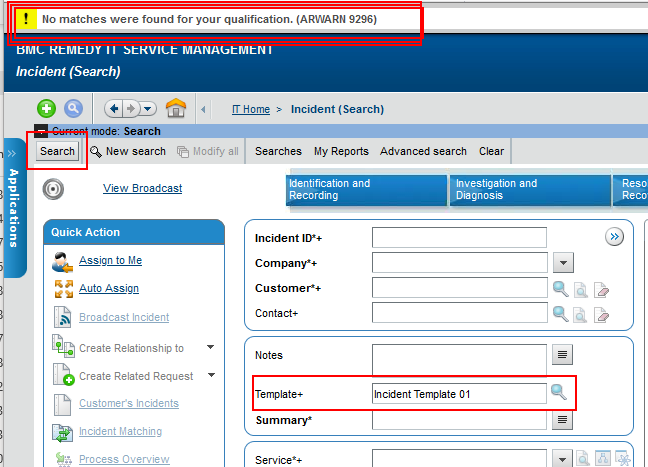Viewport: 648px width, 467px height.
Task: Click the Template field with Incident Template 01
Action: point(459,393)
